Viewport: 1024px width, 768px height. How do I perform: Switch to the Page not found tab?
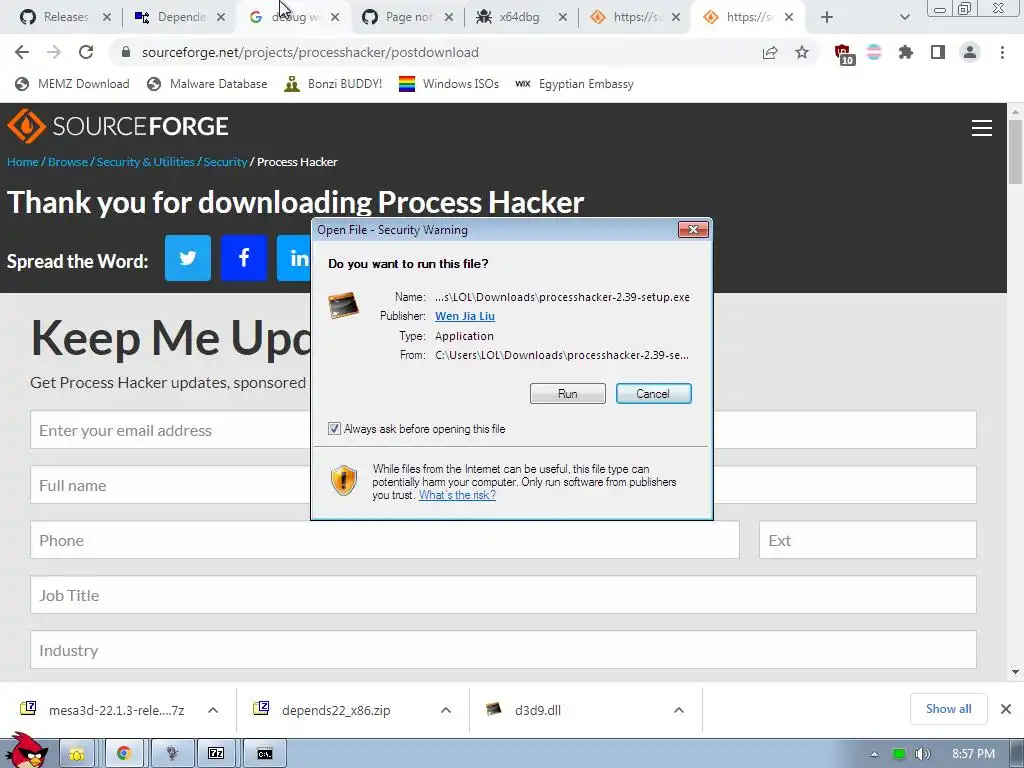tap(406, 17)
